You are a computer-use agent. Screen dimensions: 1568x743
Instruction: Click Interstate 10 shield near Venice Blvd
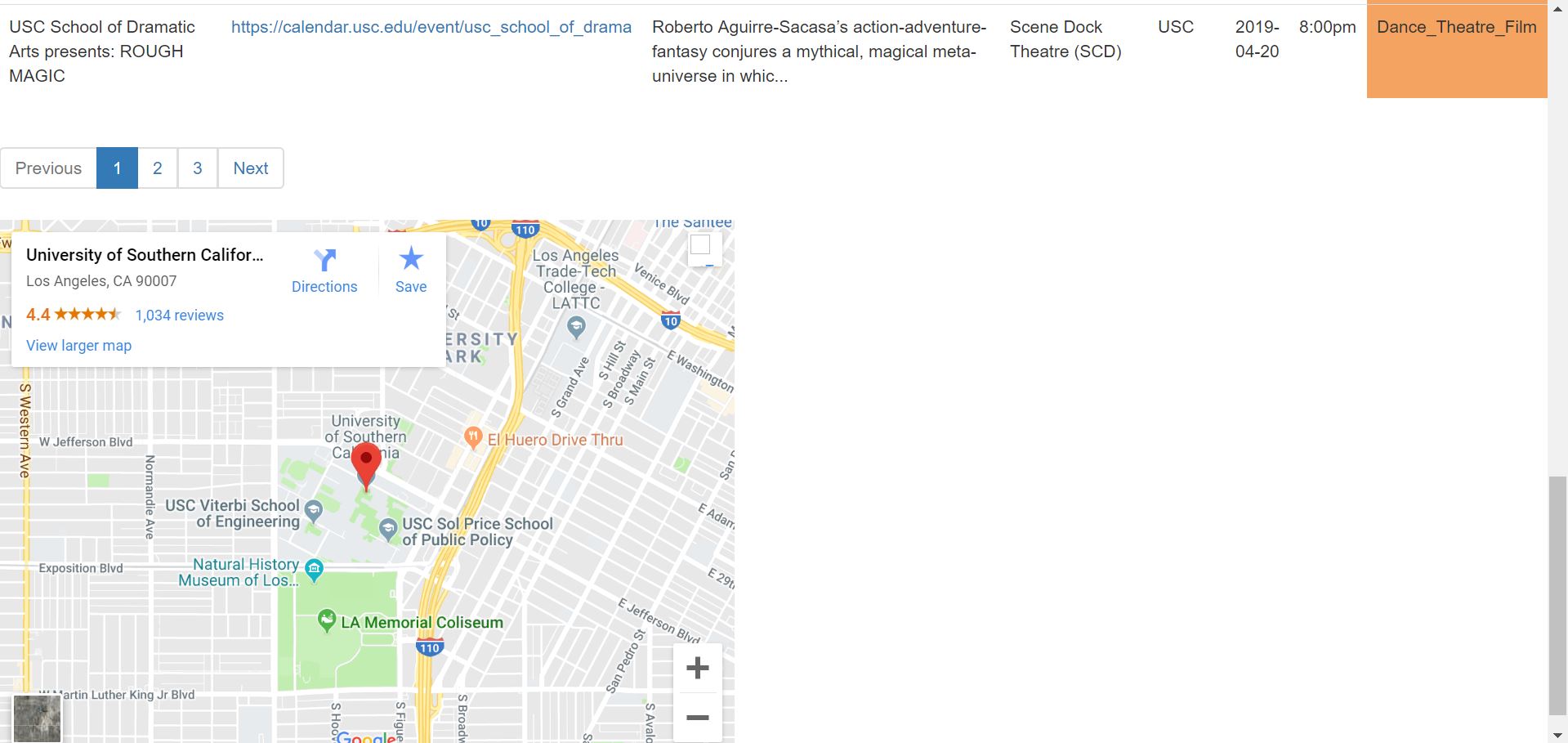pyautogui.click(x=671, y=320)
